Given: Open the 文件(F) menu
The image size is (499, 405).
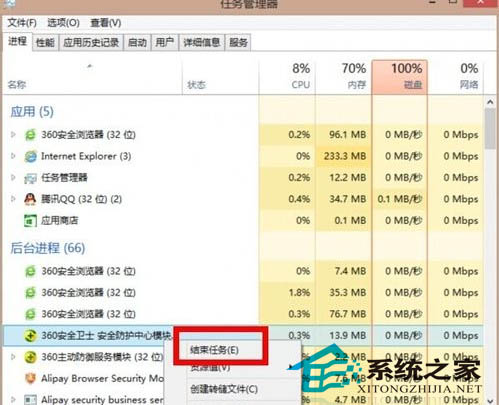Looking at the screenshot, I should point(22,23).
